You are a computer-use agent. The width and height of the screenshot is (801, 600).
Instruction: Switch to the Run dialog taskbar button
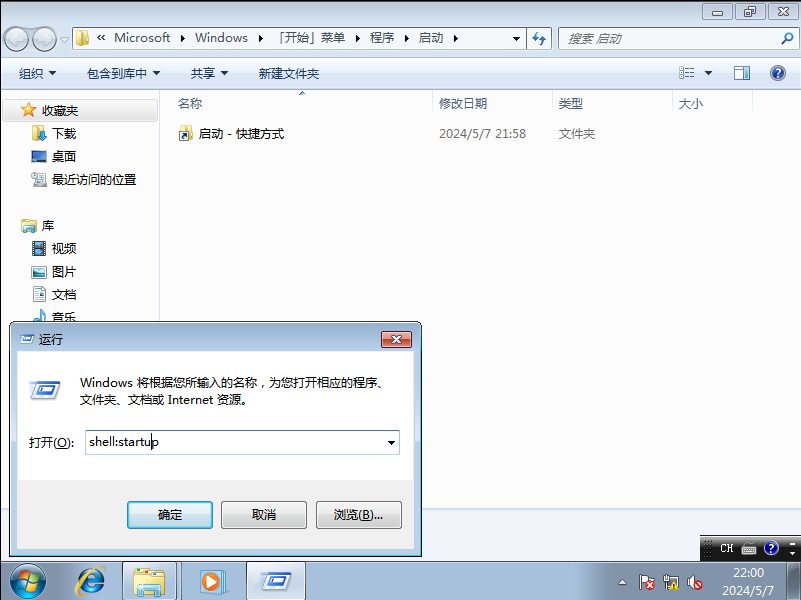pos(276,581)
